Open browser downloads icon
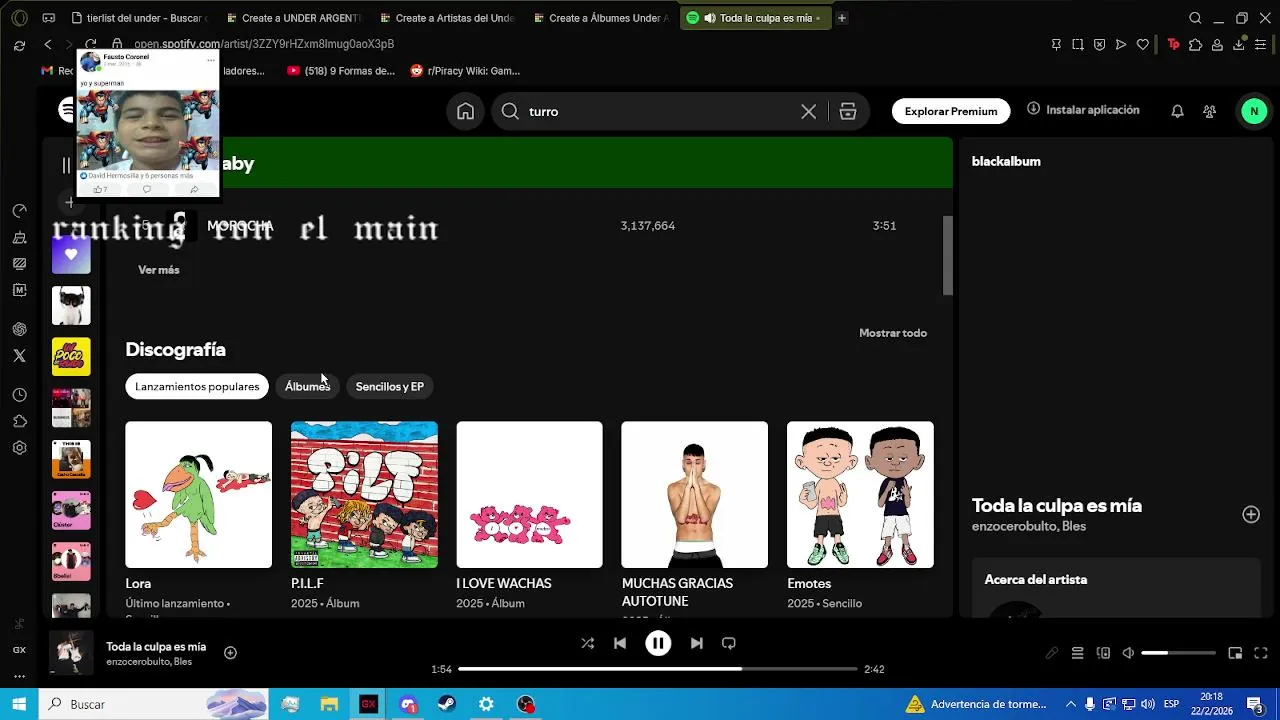Screen dimensions: 1280x720 click(x=1239, y=44)
